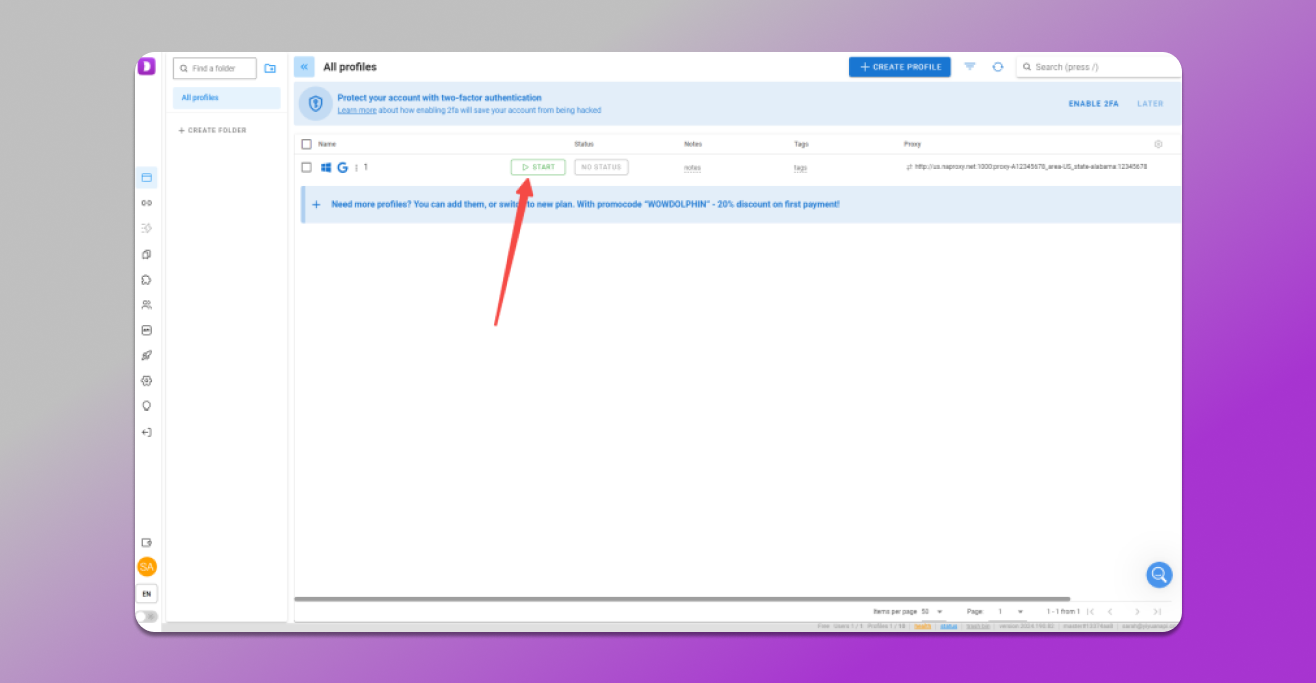Open the automation scripts sidebar icon
Viewport: 1316px width, 683px height.
tap(147, 228)
